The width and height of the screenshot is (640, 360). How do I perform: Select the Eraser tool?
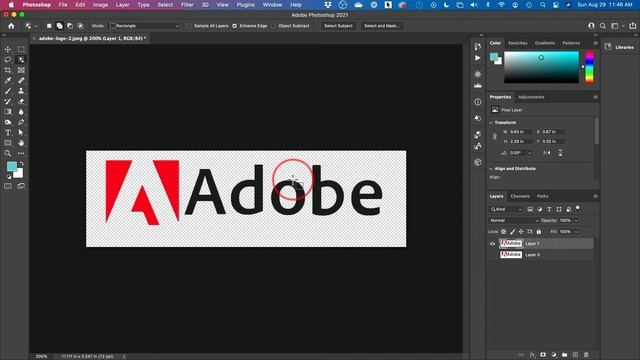tap(21, 101)
